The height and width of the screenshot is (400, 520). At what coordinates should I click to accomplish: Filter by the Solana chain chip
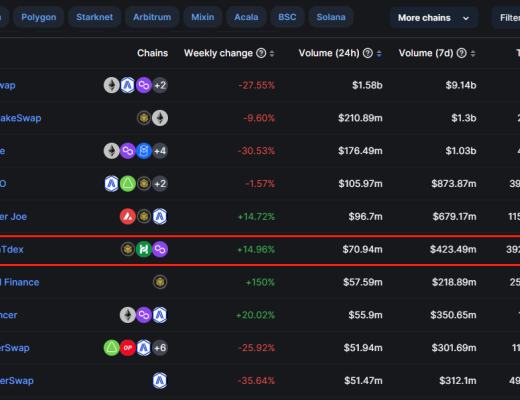[x=331, y=17]
